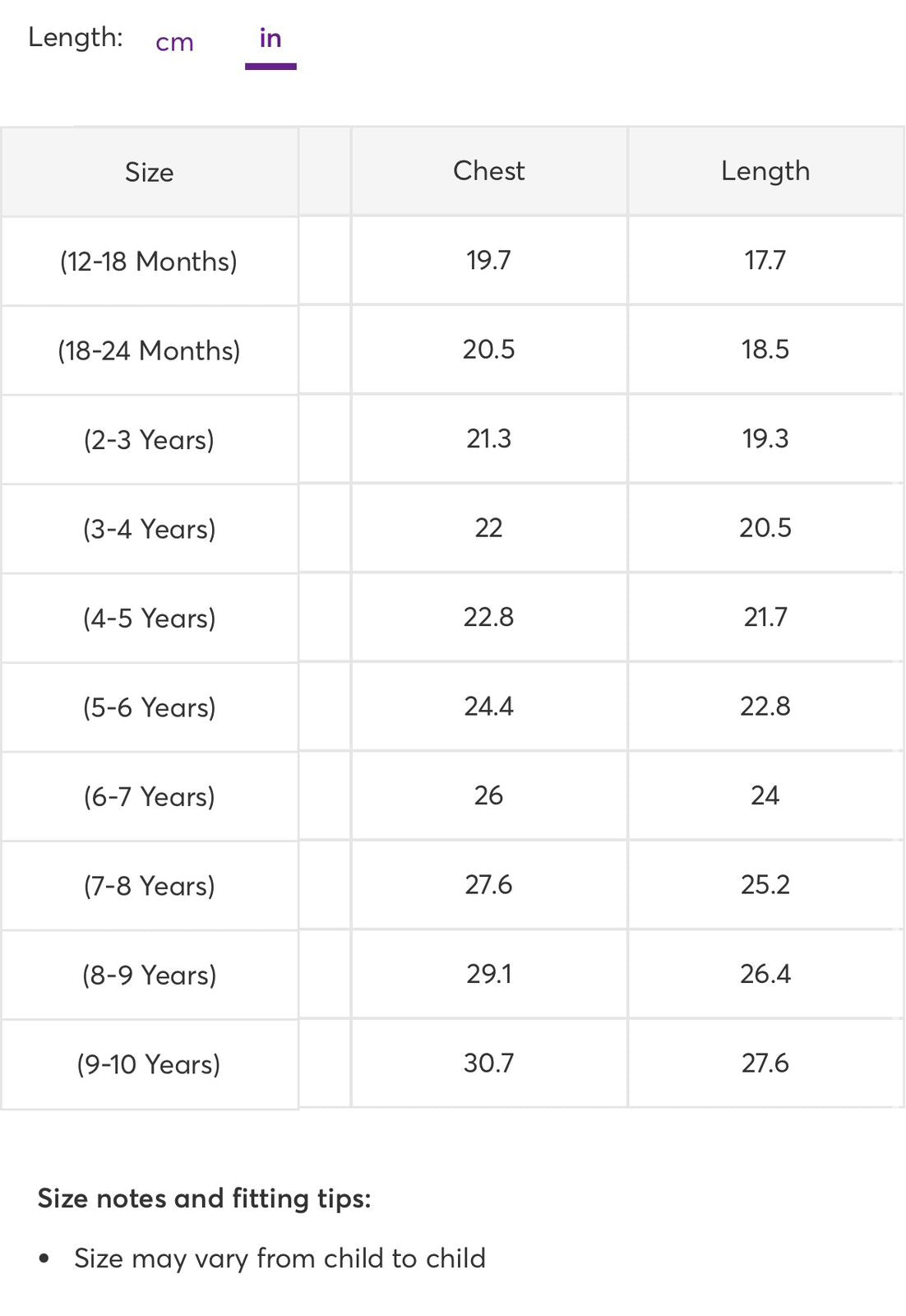
Task: Choose the (5-6 Years) size label
Action: click(149, 707)
